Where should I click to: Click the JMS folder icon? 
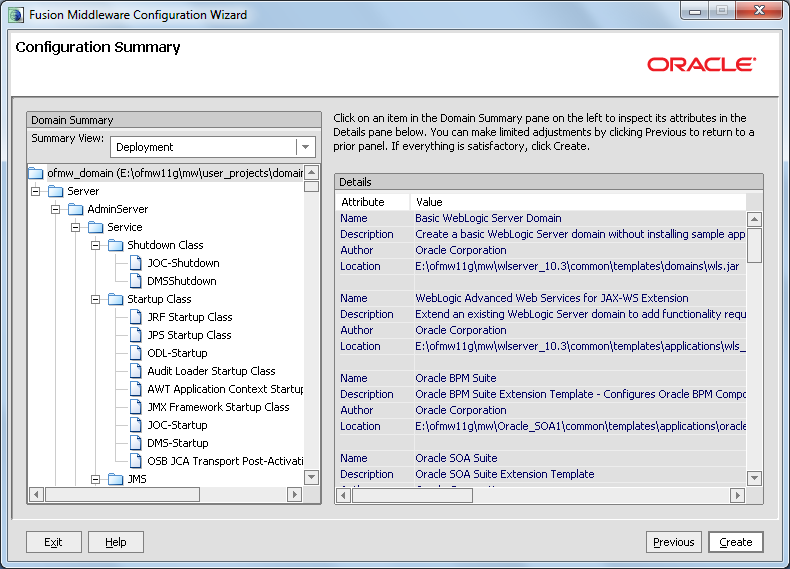pyautogui.click(x=115, y=479)
